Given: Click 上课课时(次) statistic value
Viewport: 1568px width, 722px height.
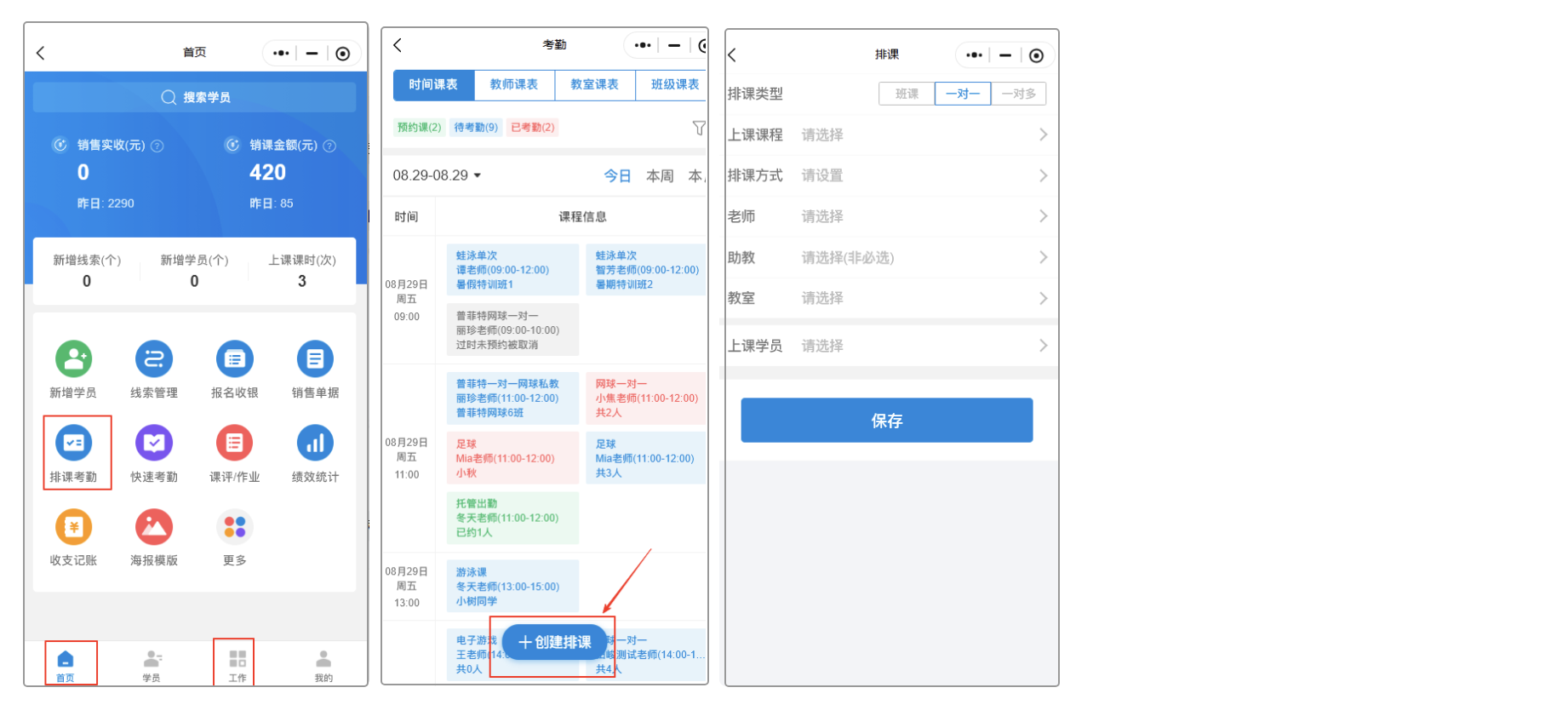Looking at the screenshot, I should [x=302, y=281].
